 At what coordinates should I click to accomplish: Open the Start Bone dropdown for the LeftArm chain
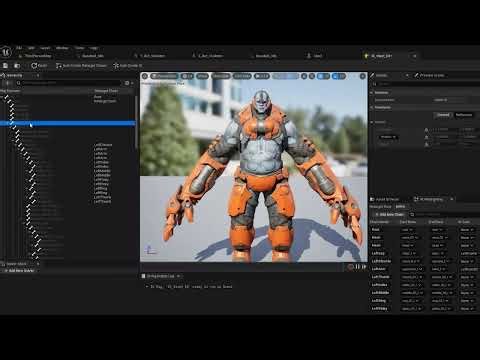tap(412, 269)
